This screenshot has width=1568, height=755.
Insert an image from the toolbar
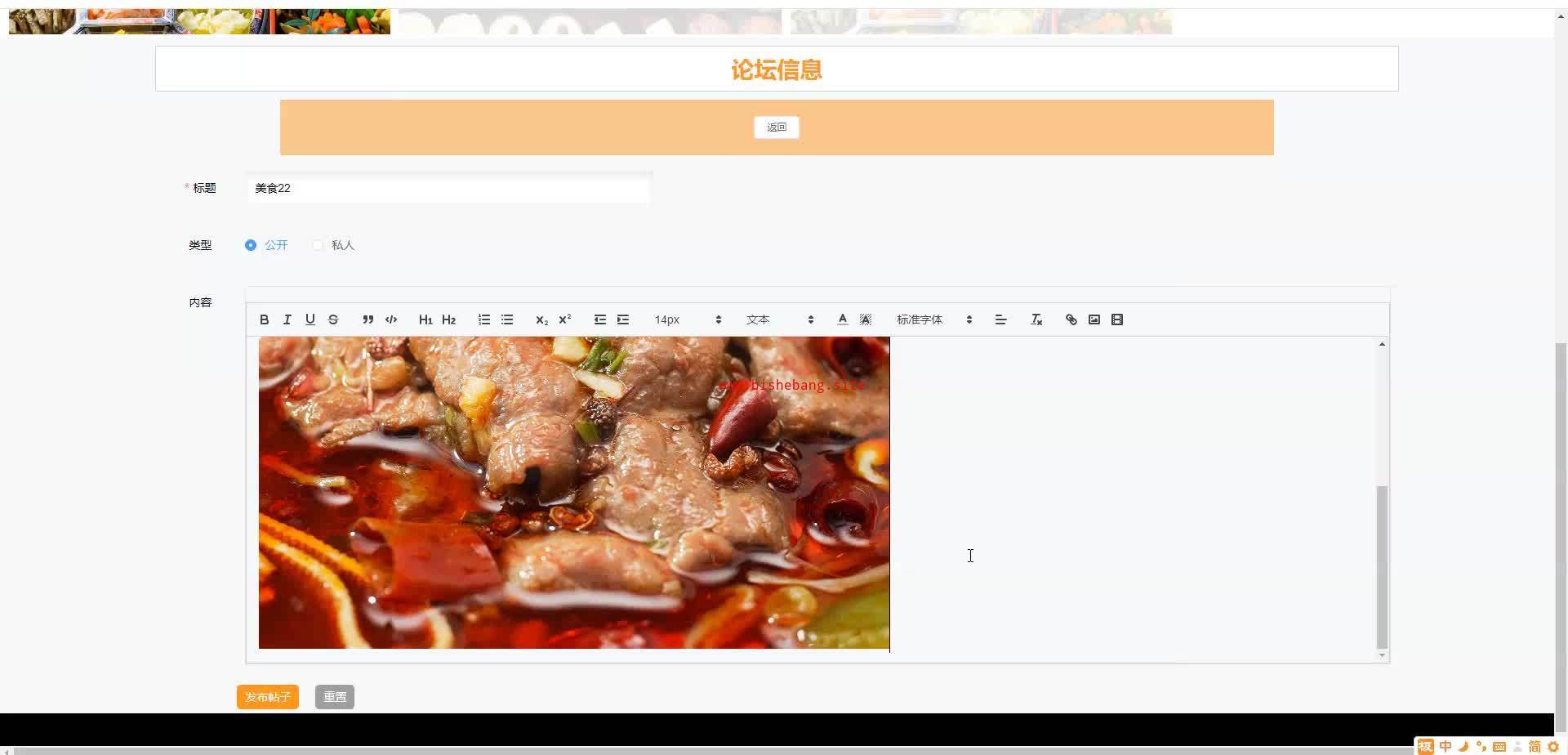click(x=1094, y=319)
